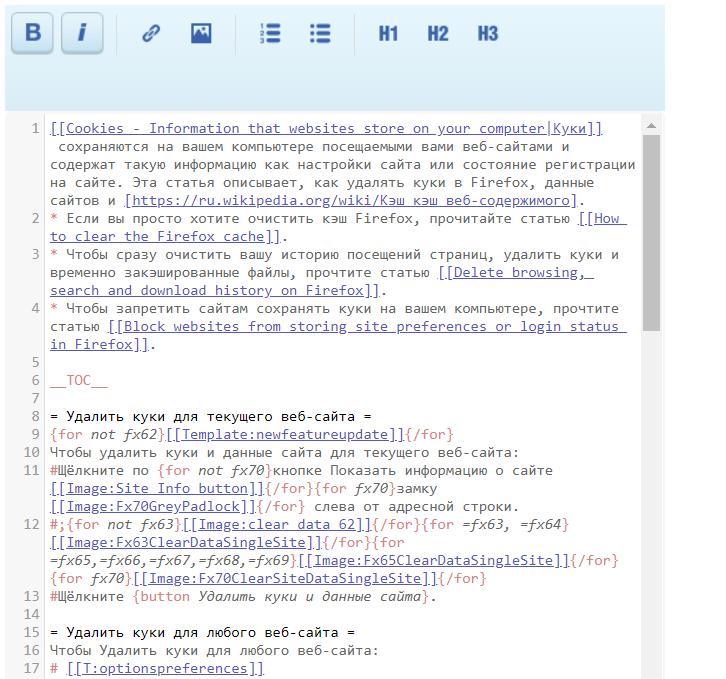Click the __TOC__ line in editor
The width and height of the screenshot is (726, 679).
(79, 380)
